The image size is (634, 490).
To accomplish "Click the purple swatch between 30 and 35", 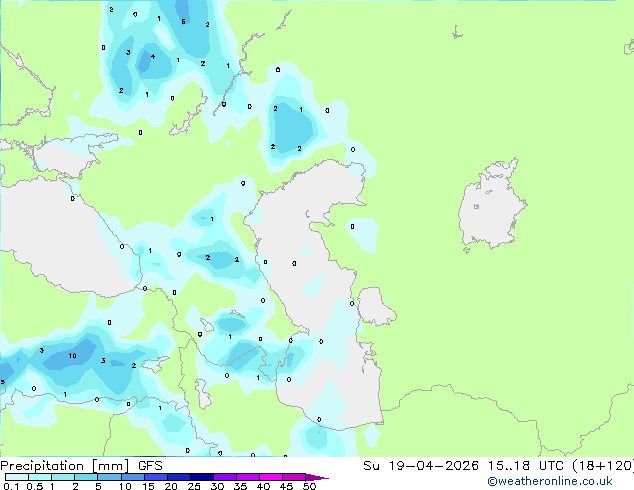I will (x=224, y=477).
